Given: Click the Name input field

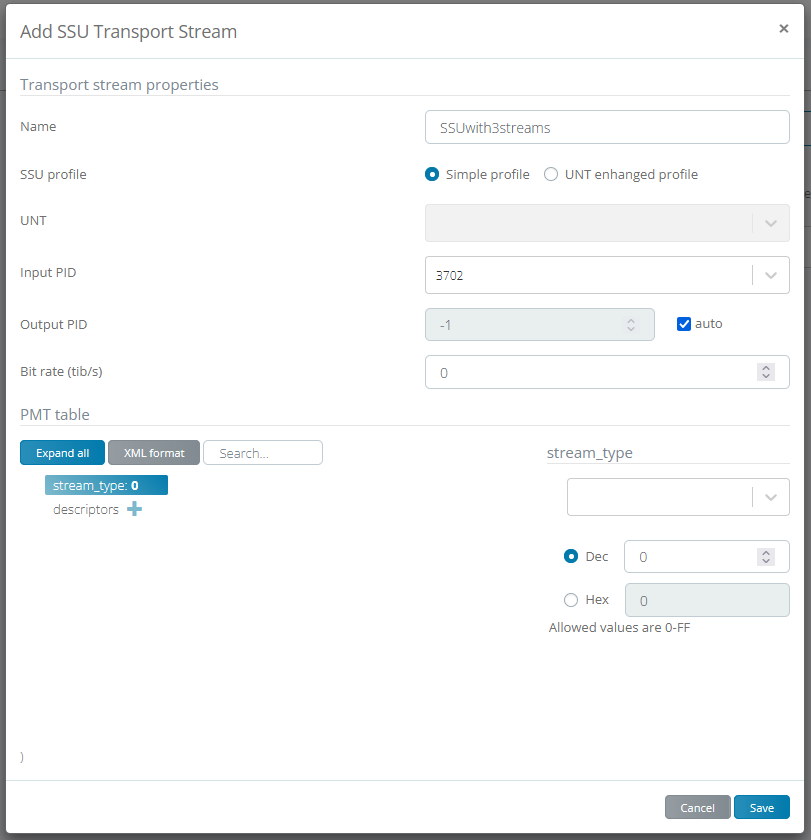Looking at the screenshot, I should (607, 128).
